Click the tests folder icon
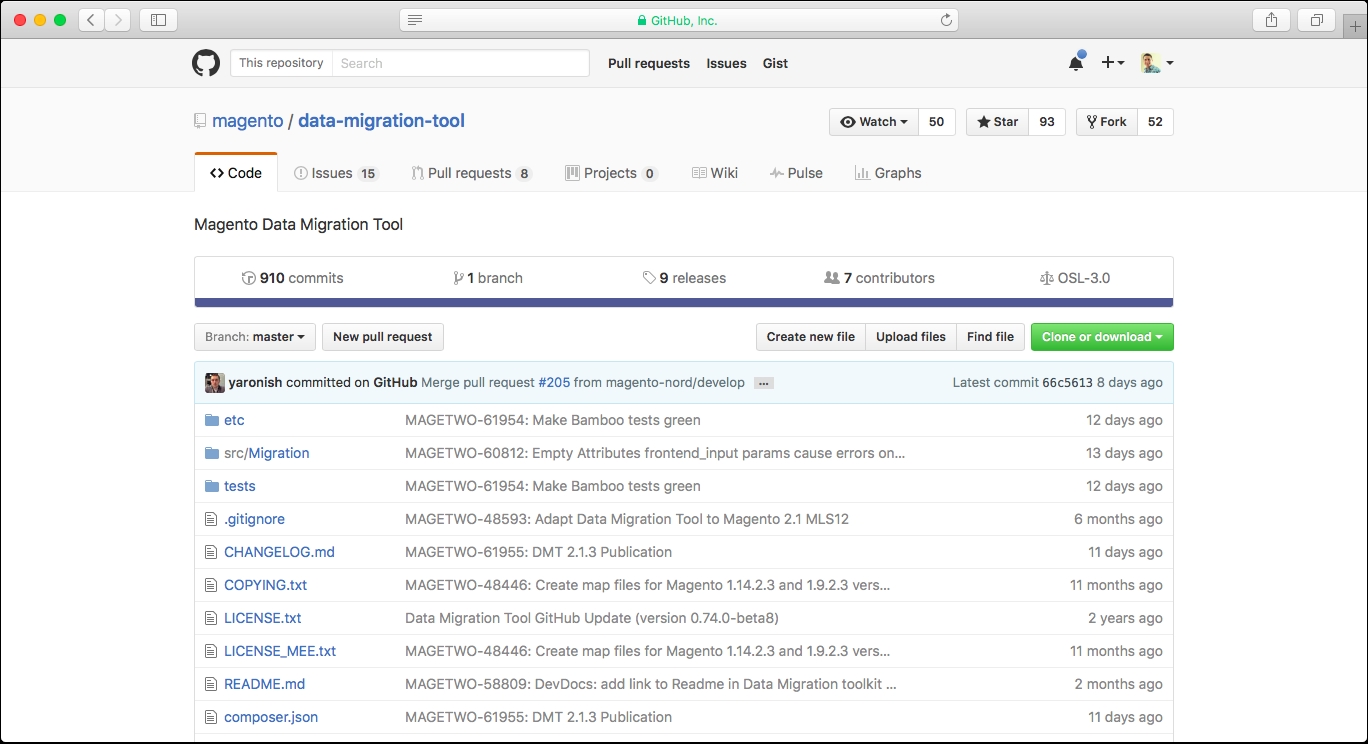 click(211, 486)
